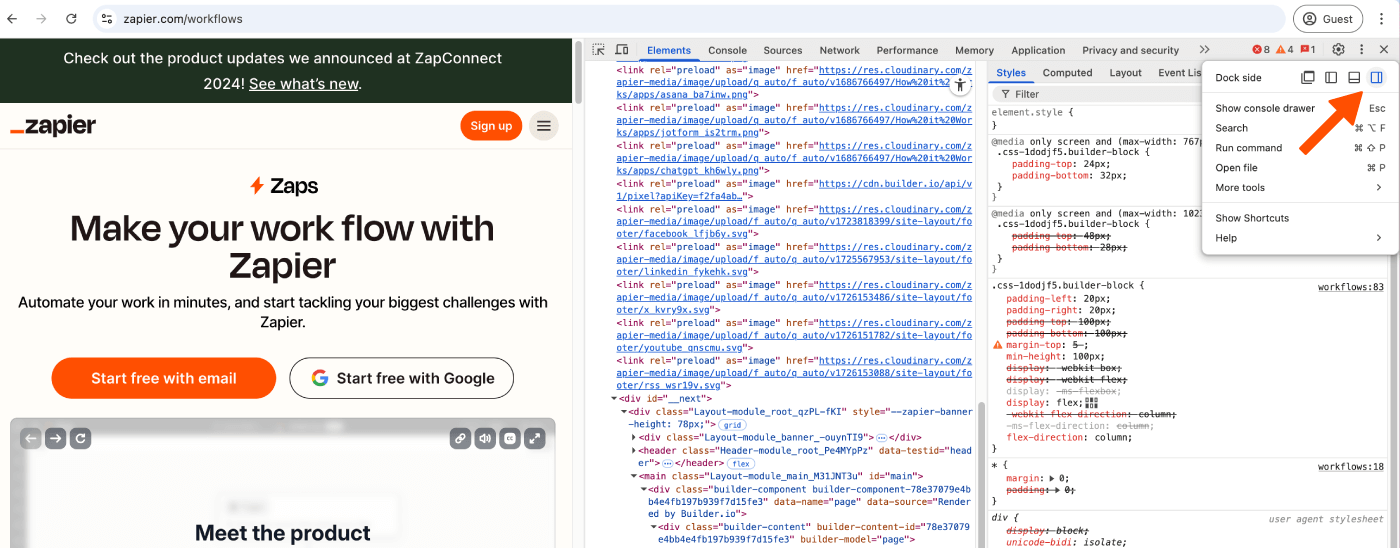Open the Memory tab
This screenshot has height=548, width=1400.
[x=974, y=50]
